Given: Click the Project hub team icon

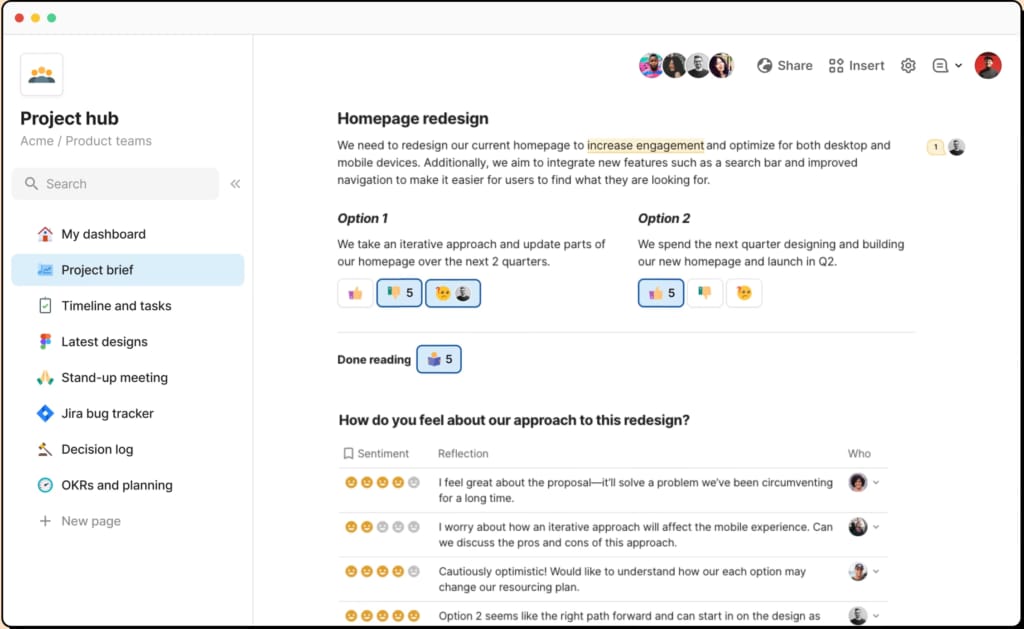Looking at the screenshot, I should pos(42,75).
